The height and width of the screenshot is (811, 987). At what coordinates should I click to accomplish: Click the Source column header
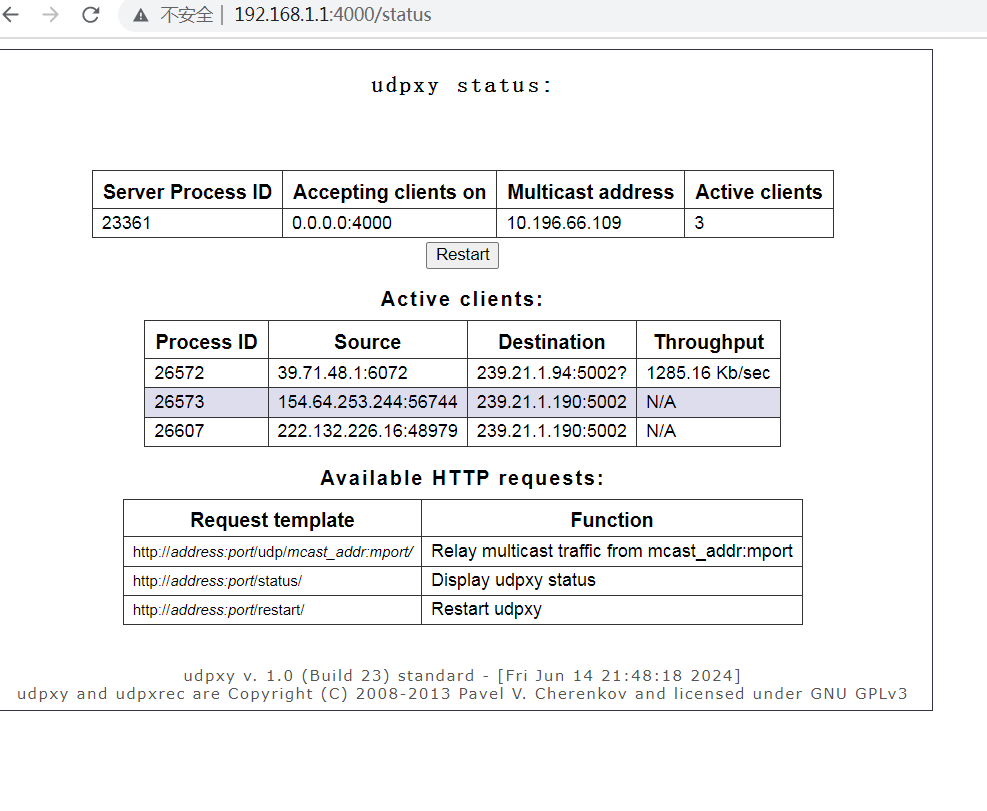[367, 342]
